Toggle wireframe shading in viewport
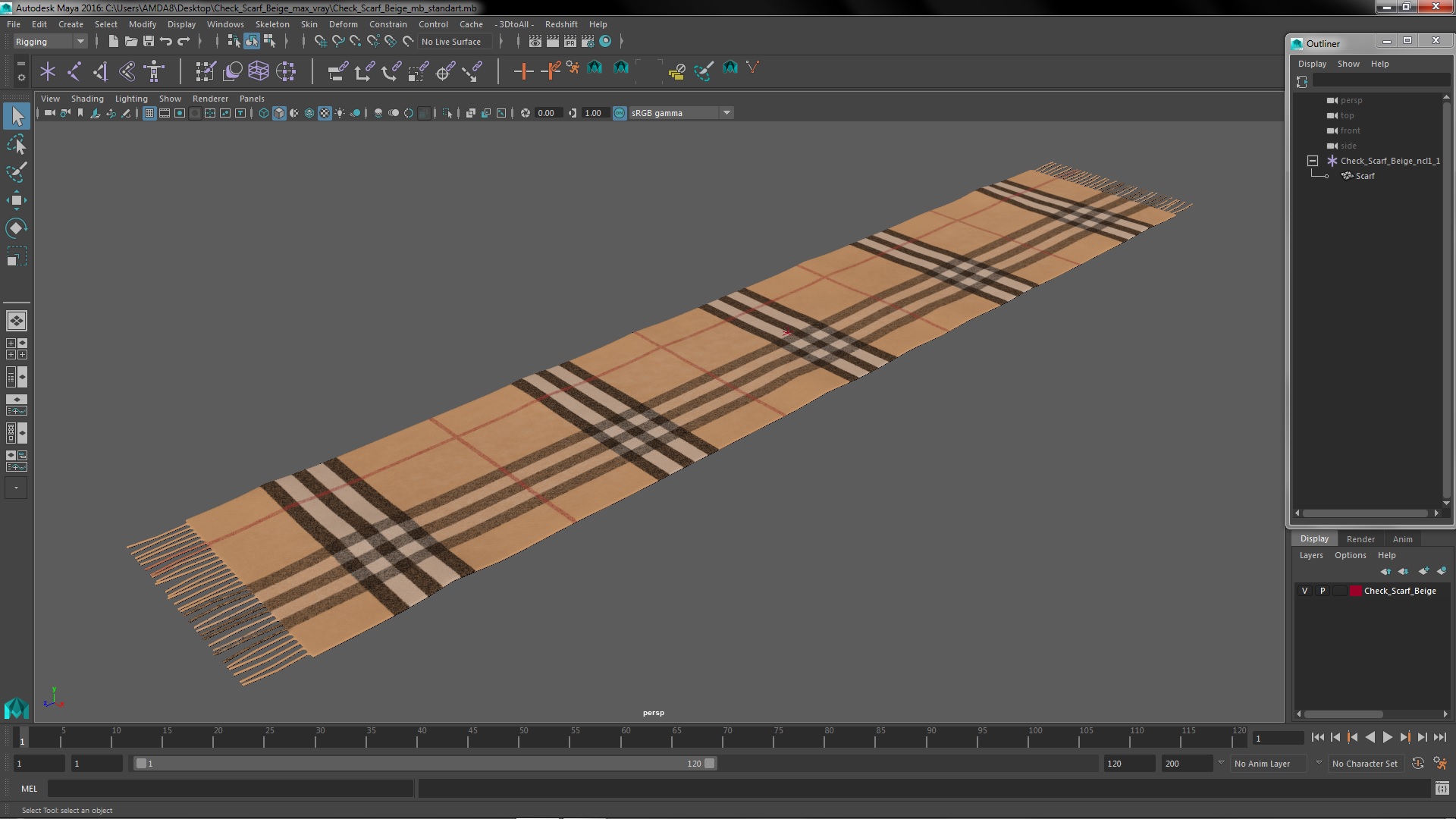 point(264,113)
